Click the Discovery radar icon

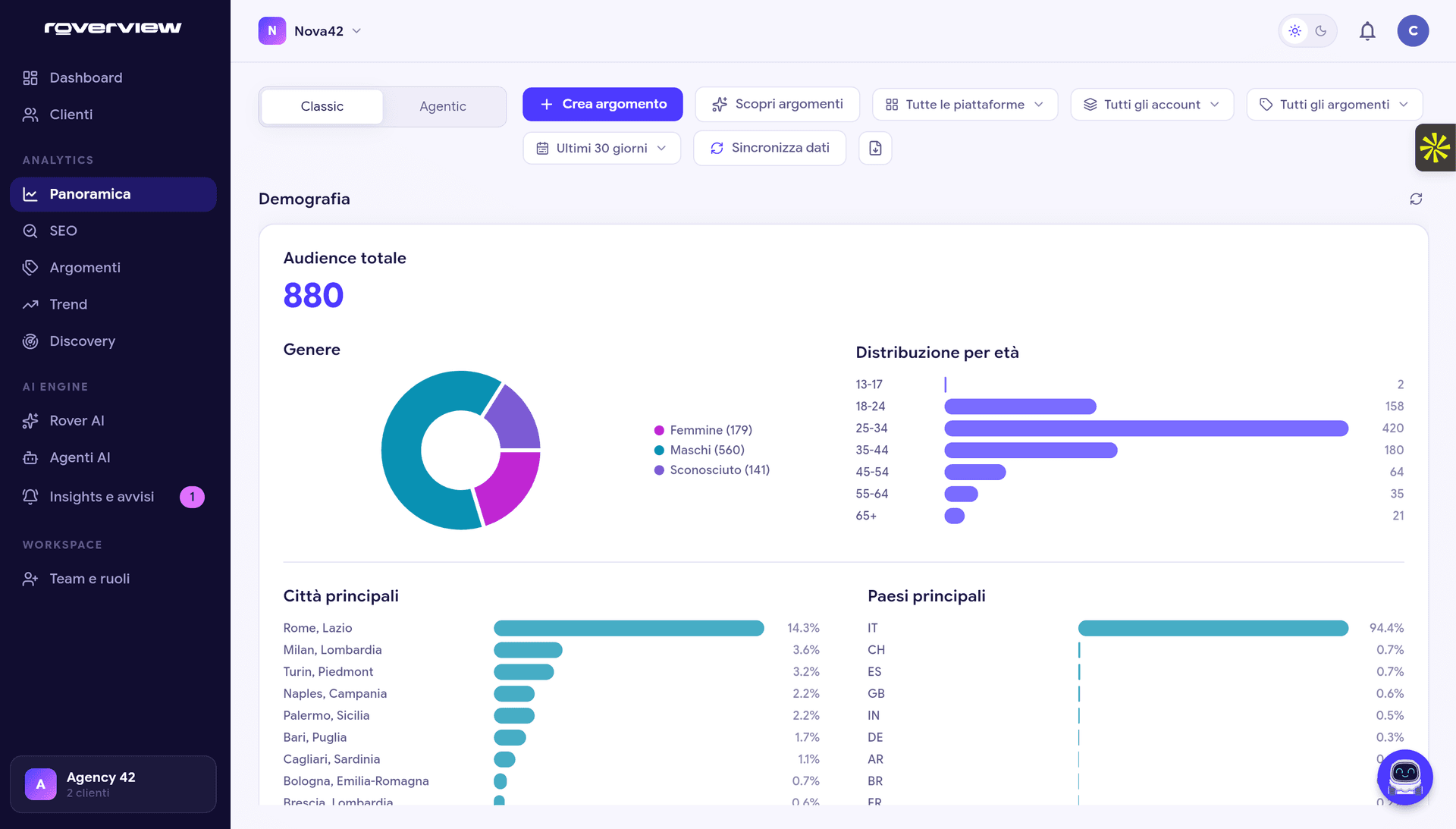(30, 341)
